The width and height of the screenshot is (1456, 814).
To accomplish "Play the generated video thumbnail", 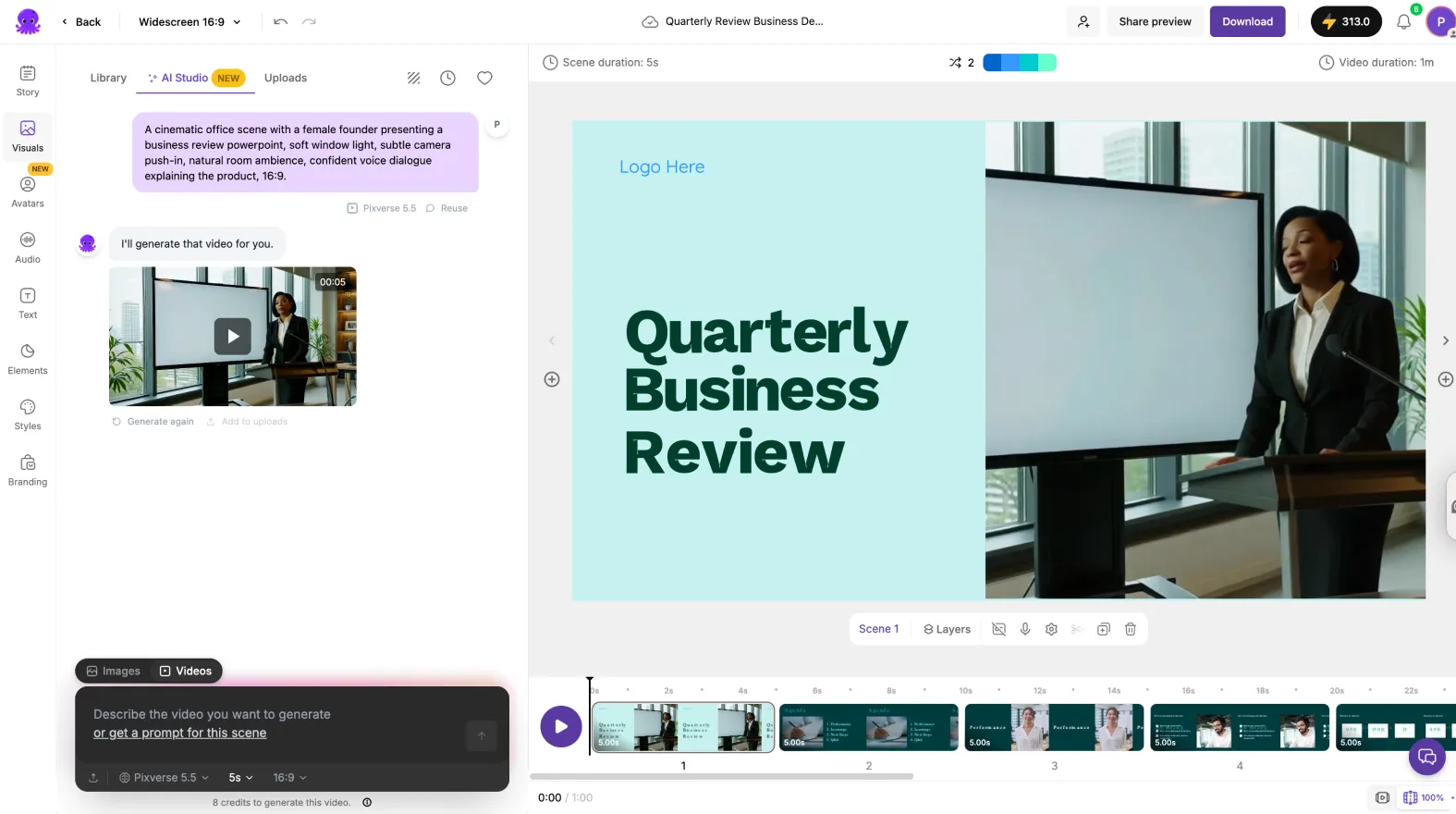I will click(x=233, y=337).
